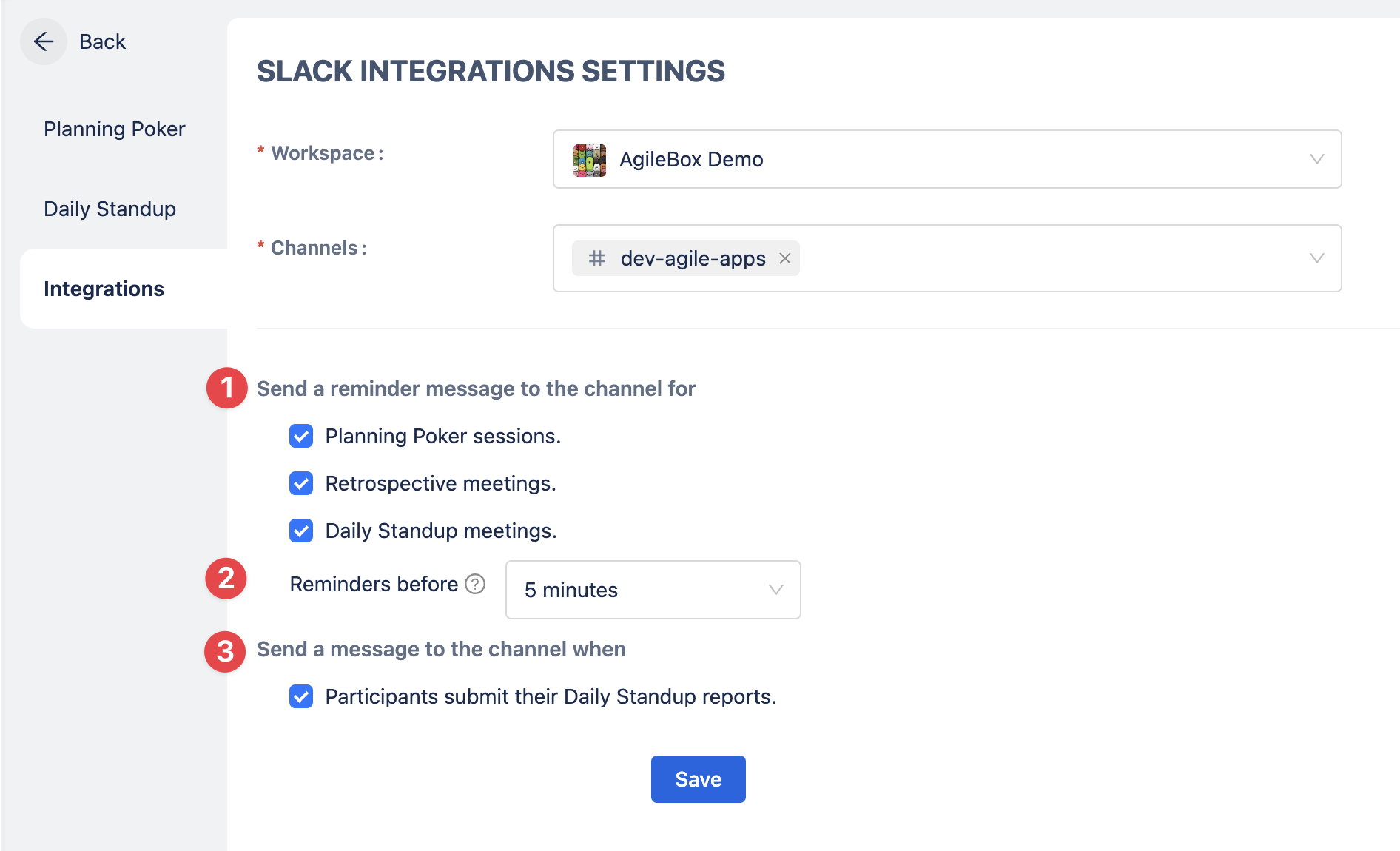Open the Reminders before help tooltip icon
Screen dimensions: 1400x851
tap(475, 584)
